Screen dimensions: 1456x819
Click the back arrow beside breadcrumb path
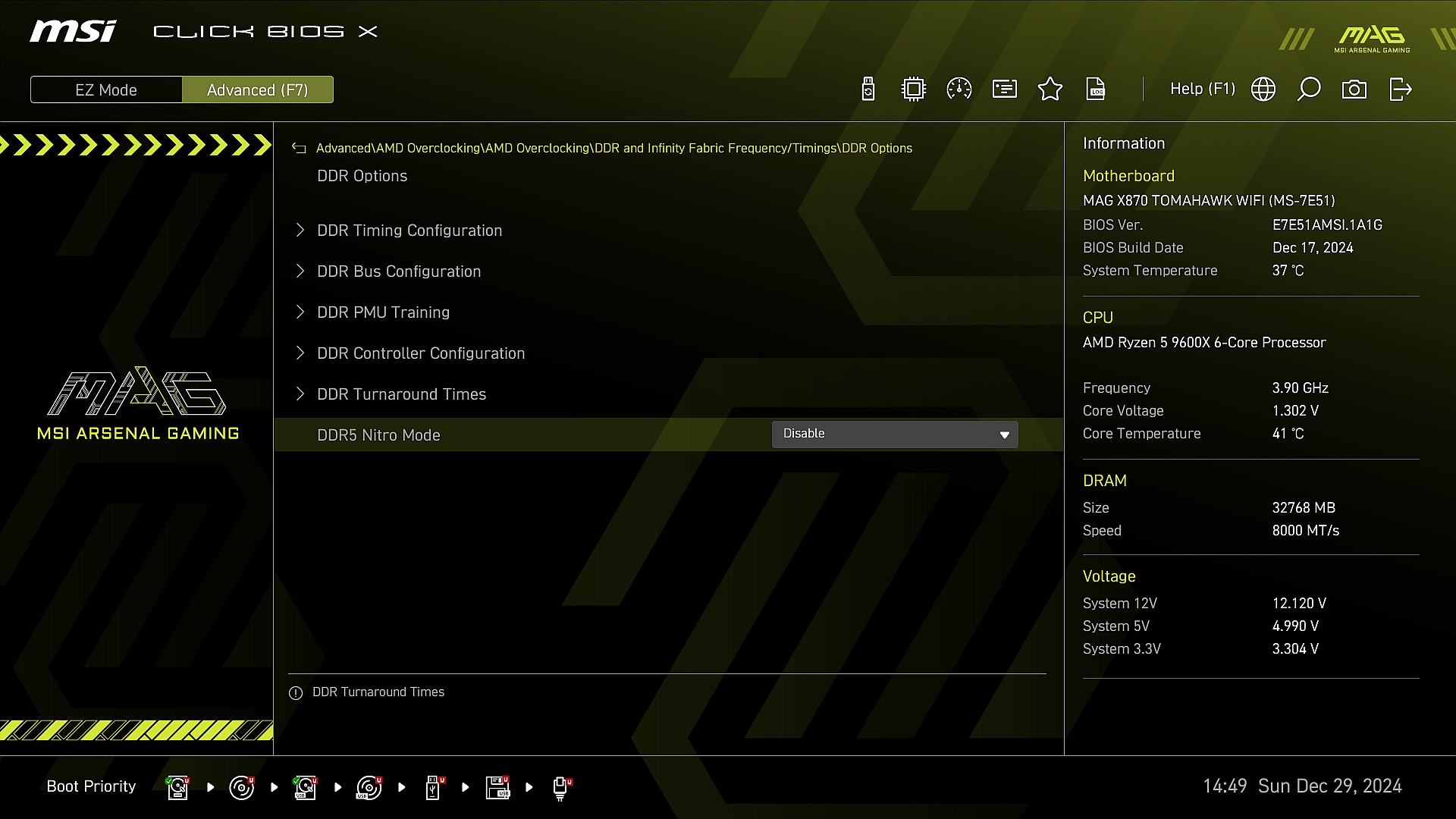pos(299,149)
